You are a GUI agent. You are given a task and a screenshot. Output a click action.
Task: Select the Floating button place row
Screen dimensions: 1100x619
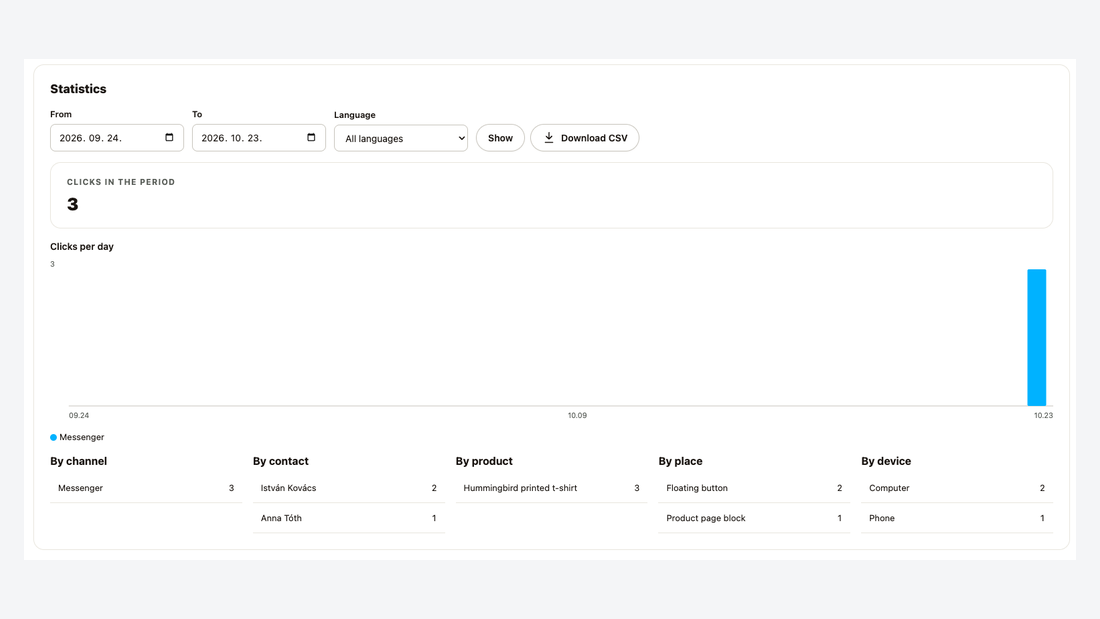754,488
